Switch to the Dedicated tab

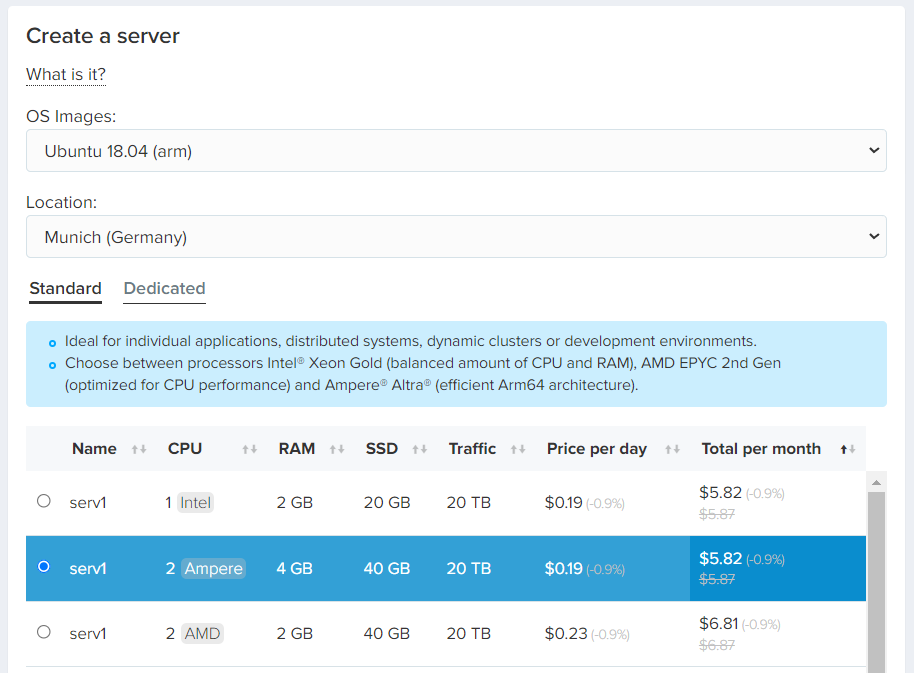pos(164,289)
